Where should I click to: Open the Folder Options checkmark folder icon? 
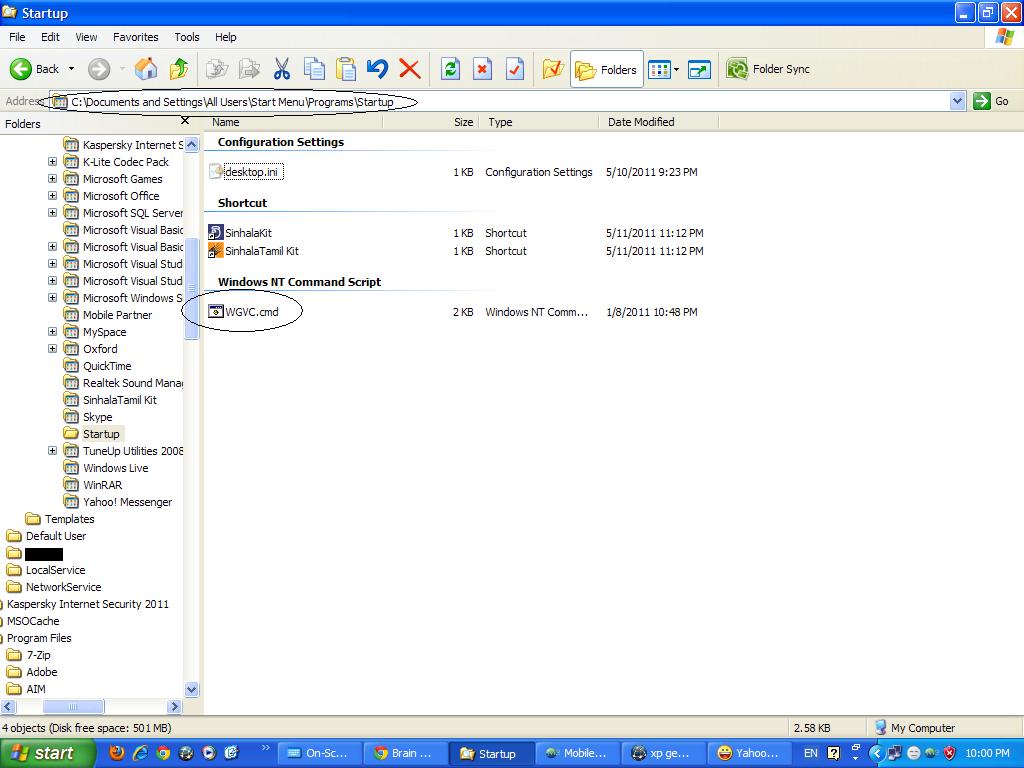552,69
